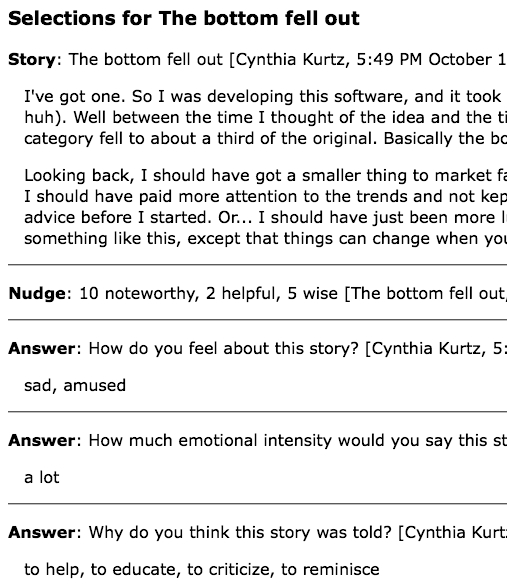Viewport: 507px width, 586px height.
Task: Click the question about emotional intensity
Action: (x=297, y=440)
